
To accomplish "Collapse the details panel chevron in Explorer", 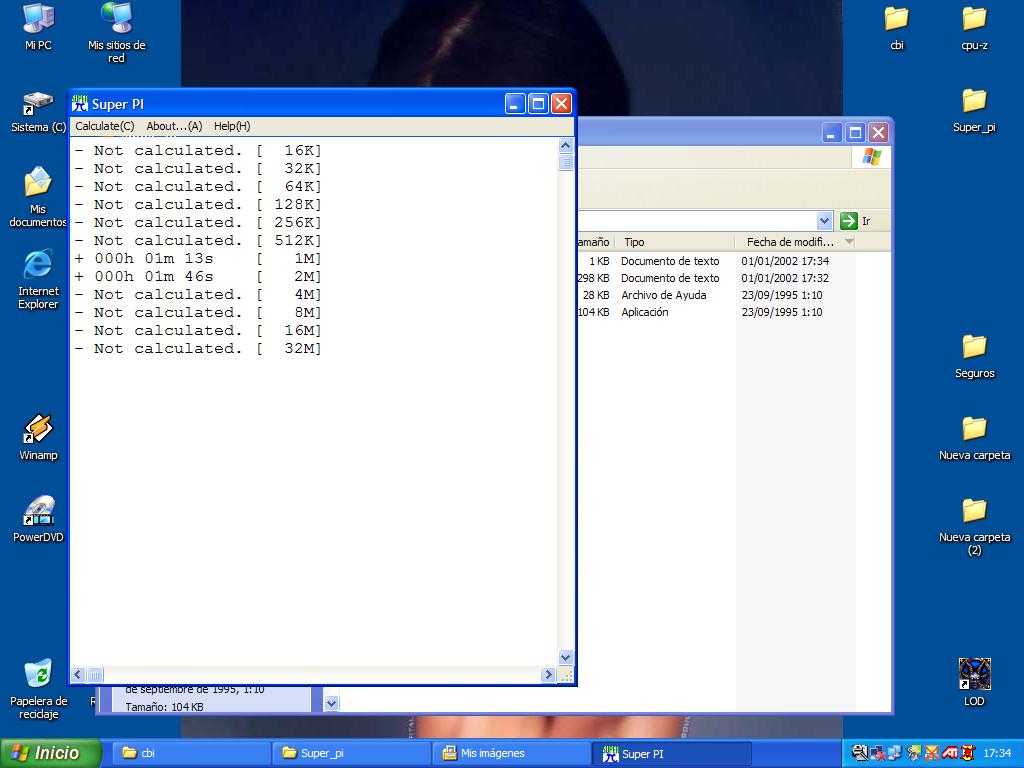I will 332,703.
